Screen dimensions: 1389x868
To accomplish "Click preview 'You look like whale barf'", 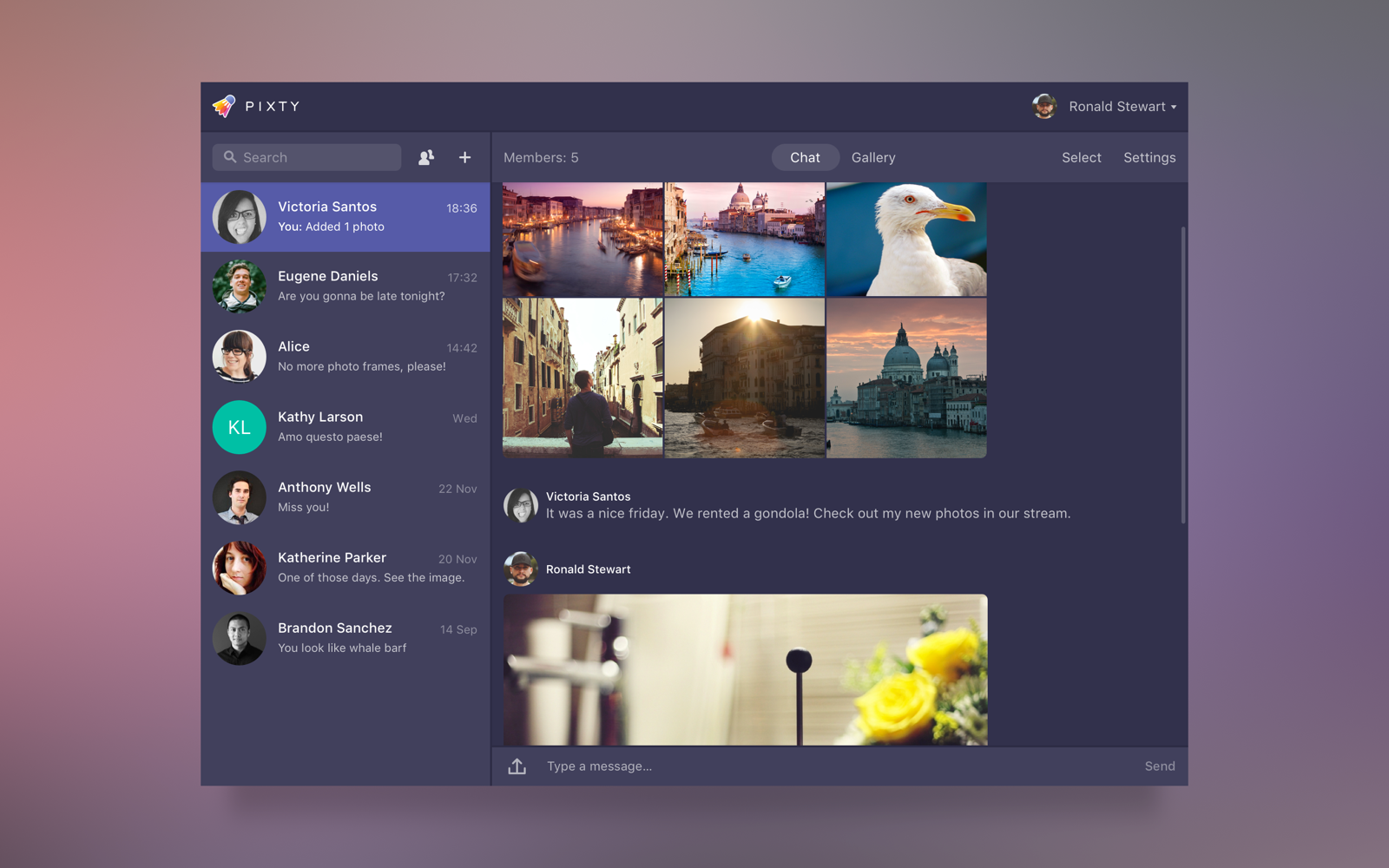I will pyautogui.click(x=342, y=648).
